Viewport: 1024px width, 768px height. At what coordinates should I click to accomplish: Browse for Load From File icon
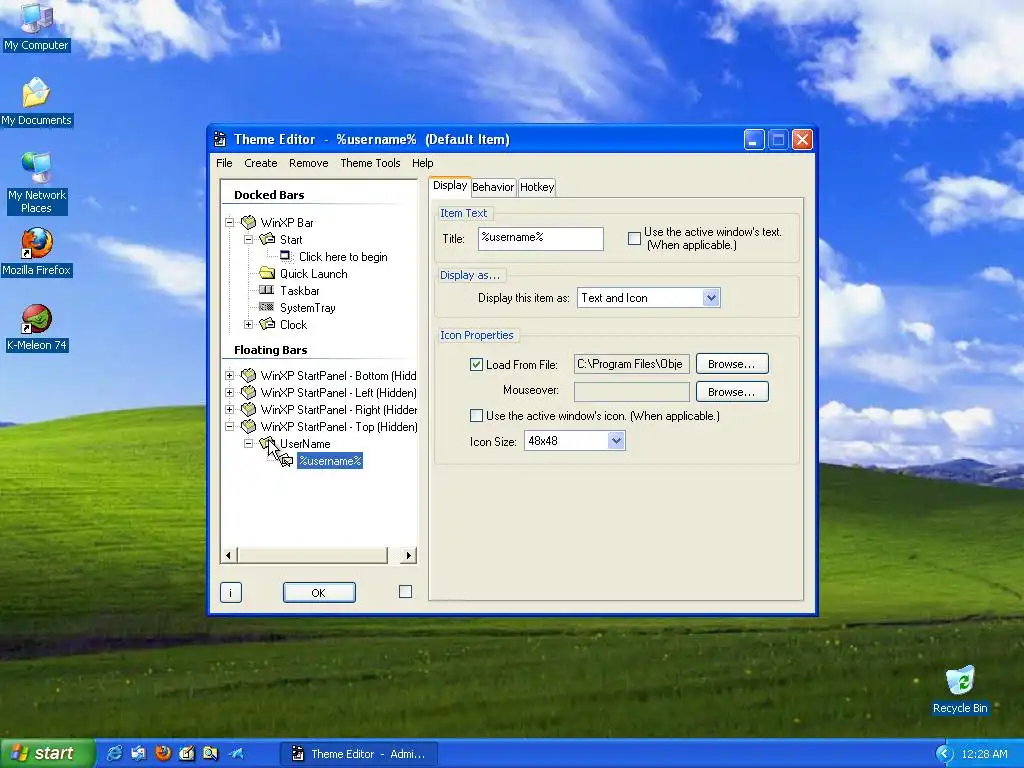click(732, 364)
